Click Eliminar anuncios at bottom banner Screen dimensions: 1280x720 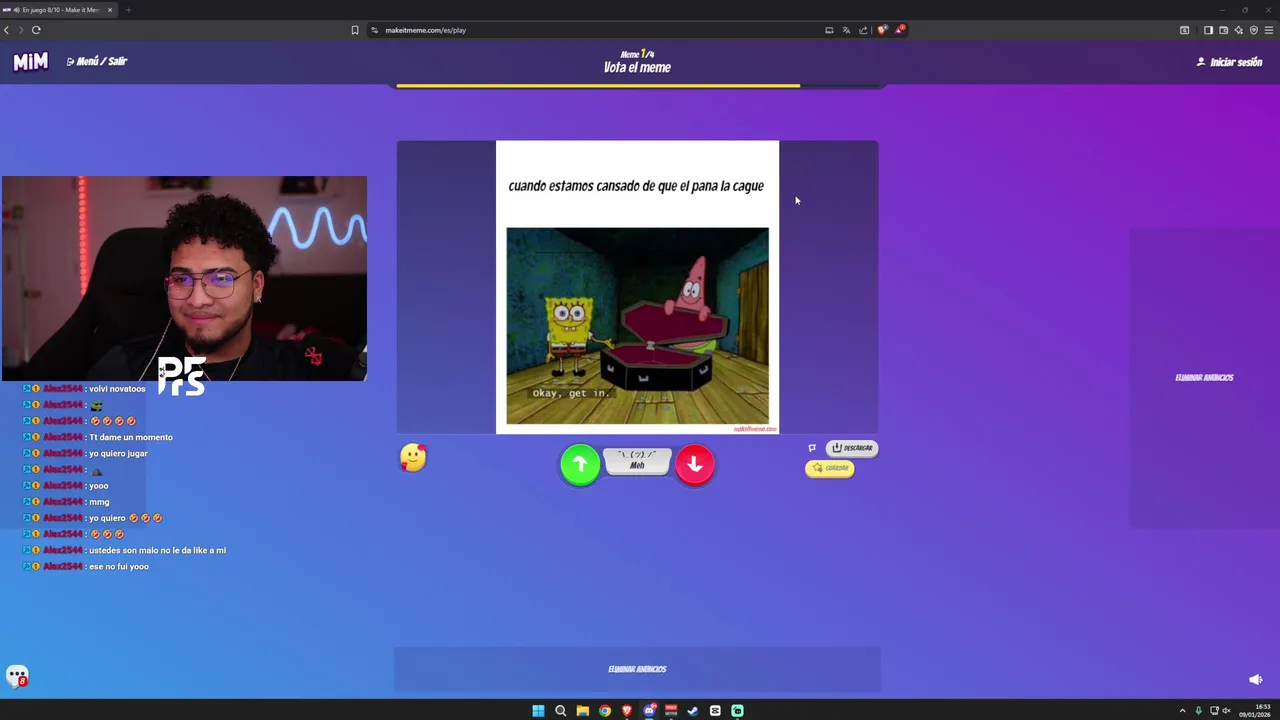637,669
